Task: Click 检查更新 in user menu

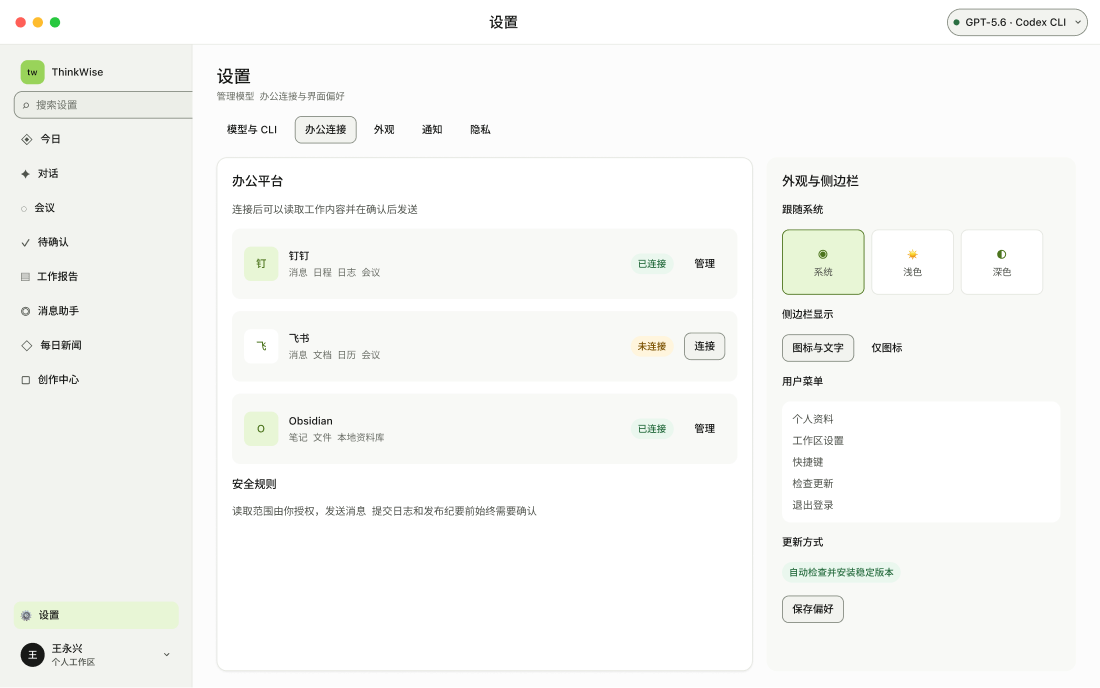Action: coord(812,484)
